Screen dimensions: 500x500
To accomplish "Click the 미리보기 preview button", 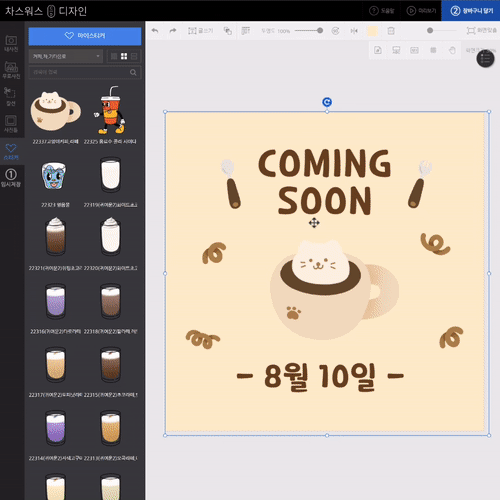I will coord(421,11).
